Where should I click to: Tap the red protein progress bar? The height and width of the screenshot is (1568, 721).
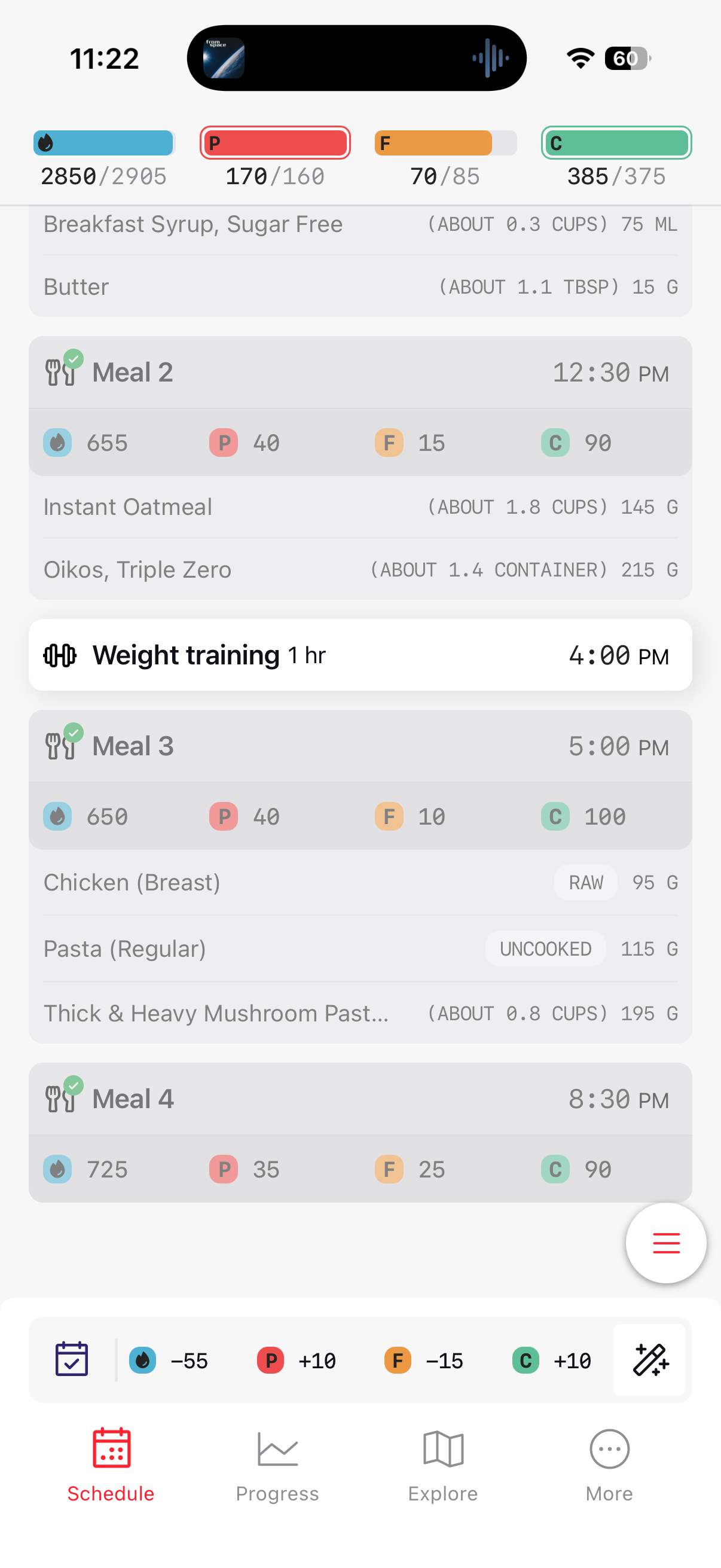(275, 143)
